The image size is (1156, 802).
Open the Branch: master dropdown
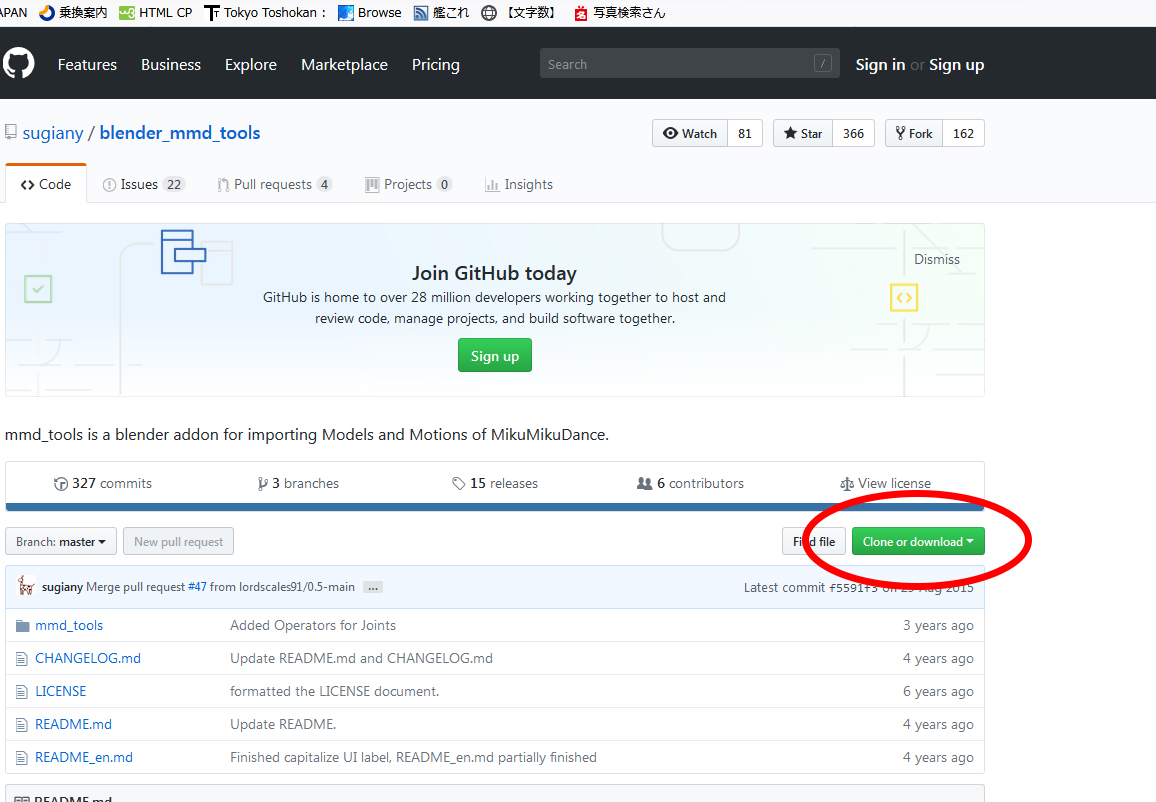tap(61, 542)
